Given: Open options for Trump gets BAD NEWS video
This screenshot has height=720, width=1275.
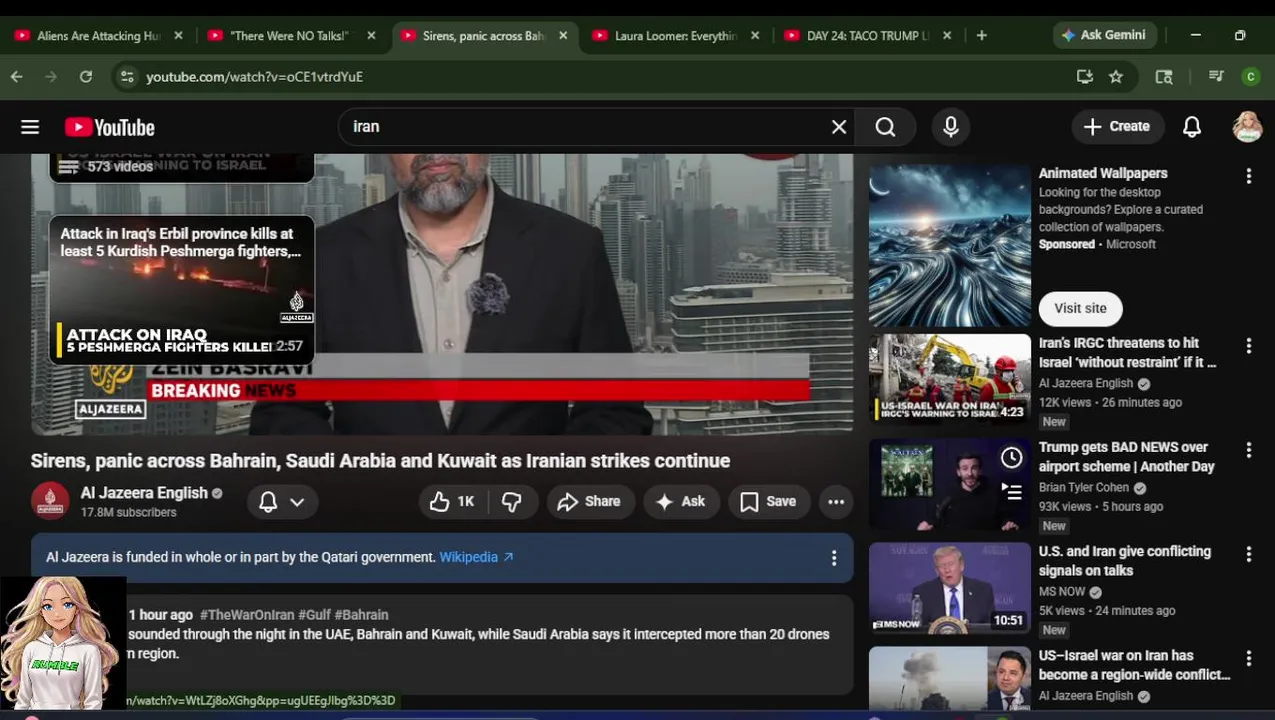Looking at the screenshot, I should click(1248, 450).
